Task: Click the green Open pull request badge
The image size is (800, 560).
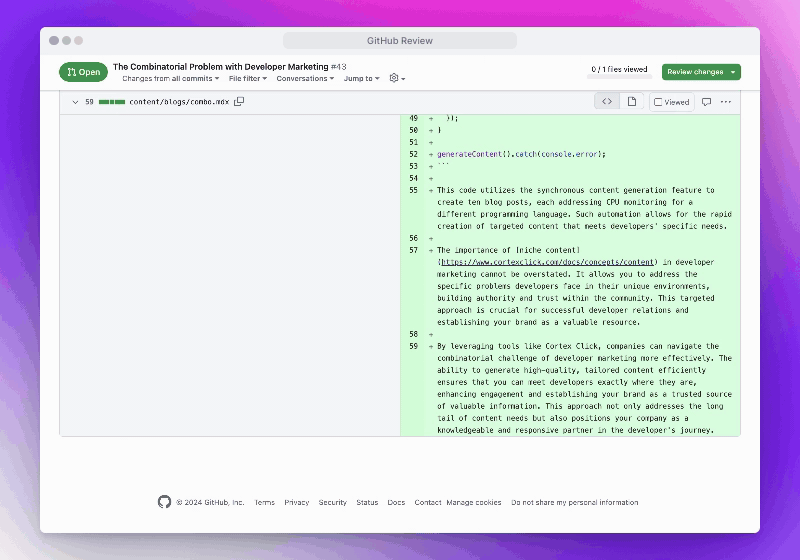Action: (84, 72)
